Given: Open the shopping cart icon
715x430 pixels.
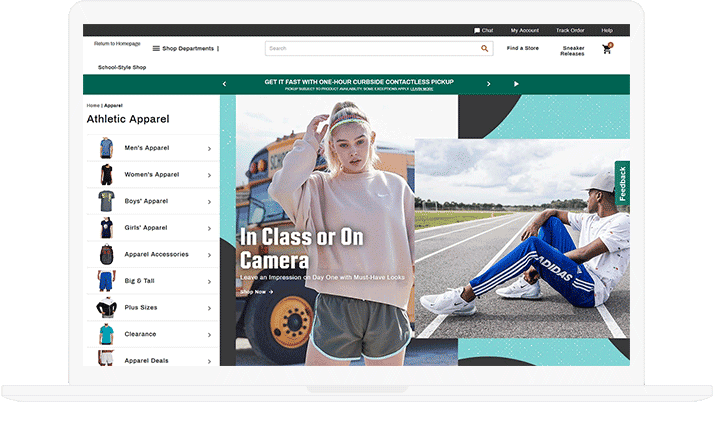Looking at the screenshot, I should tap(607, 49).
